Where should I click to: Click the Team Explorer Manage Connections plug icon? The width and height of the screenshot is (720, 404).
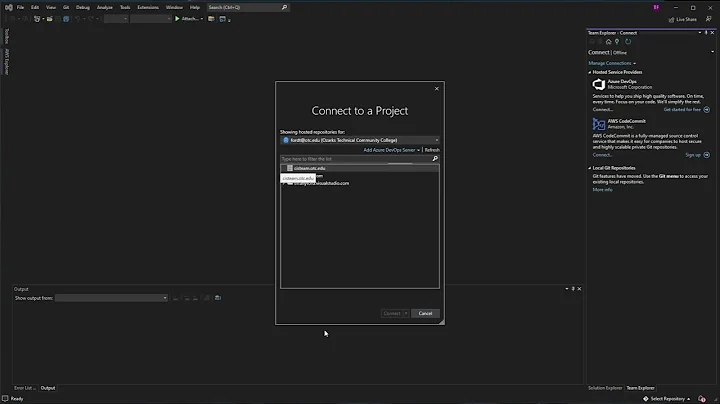(617, 42)
